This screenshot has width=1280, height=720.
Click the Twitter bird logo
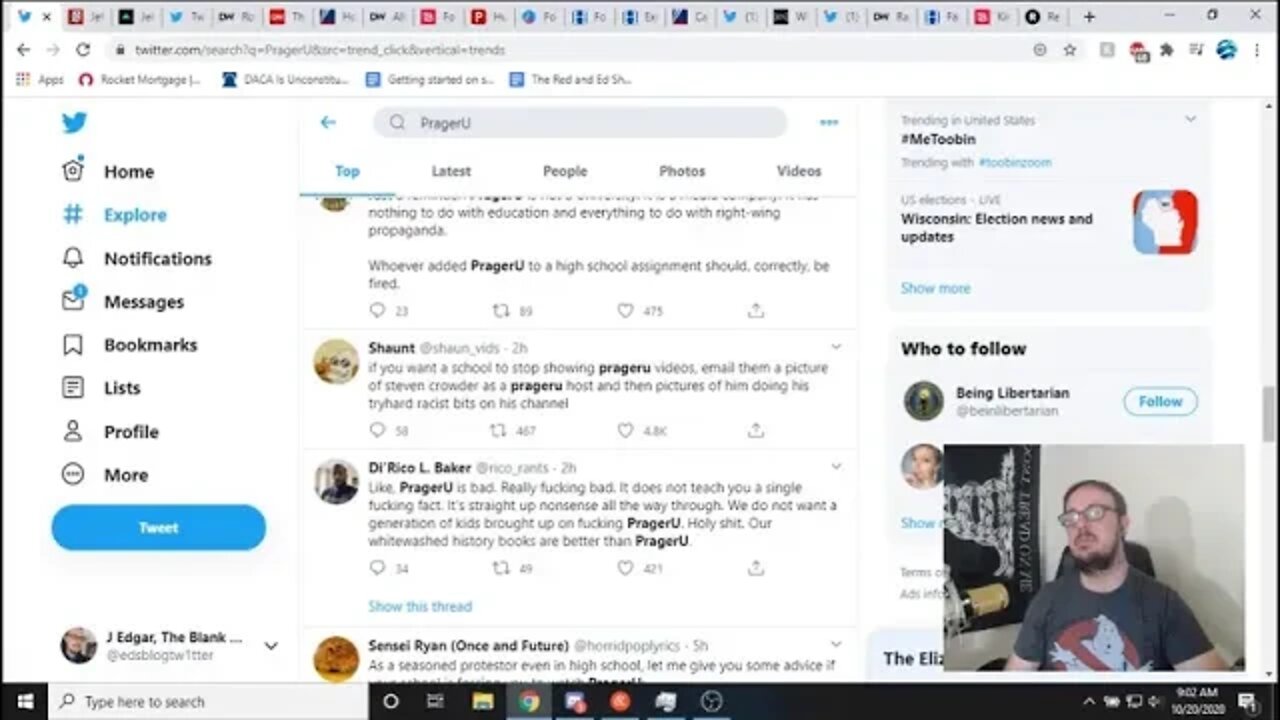click(74, 122)
